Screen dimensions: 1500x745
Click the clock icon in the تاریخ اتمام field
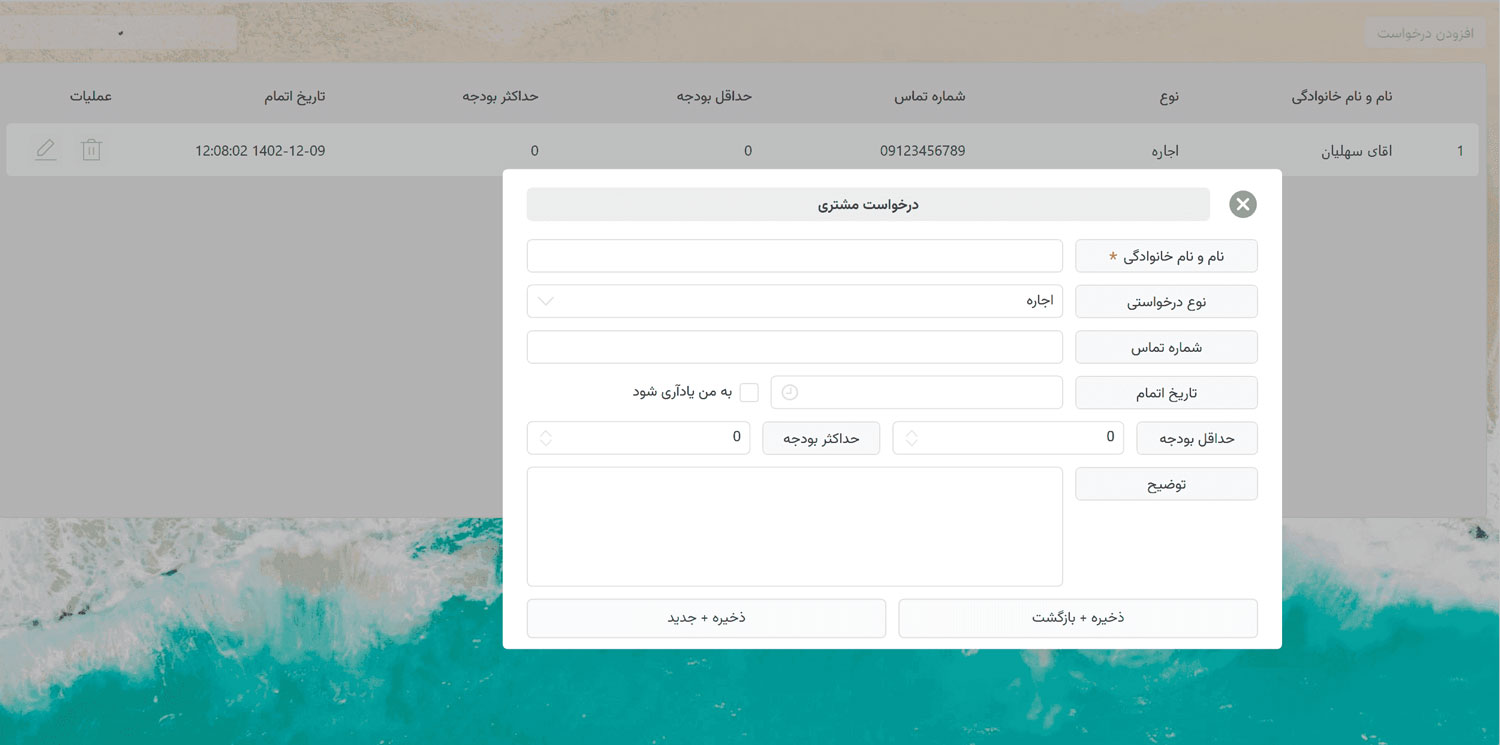(788, 392)
